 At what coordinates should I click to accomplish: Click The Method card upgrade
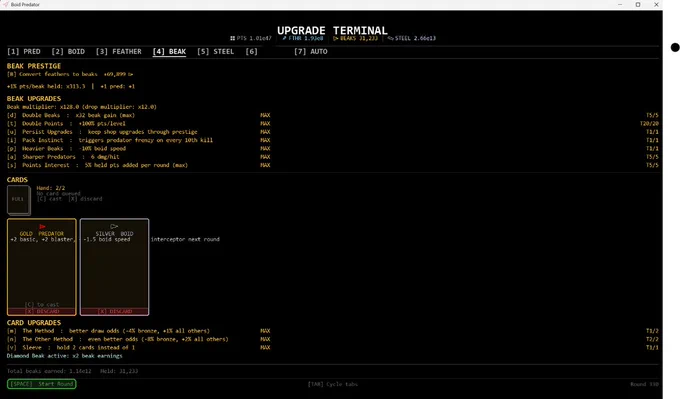pyautogui.click(x=333, y=331)
